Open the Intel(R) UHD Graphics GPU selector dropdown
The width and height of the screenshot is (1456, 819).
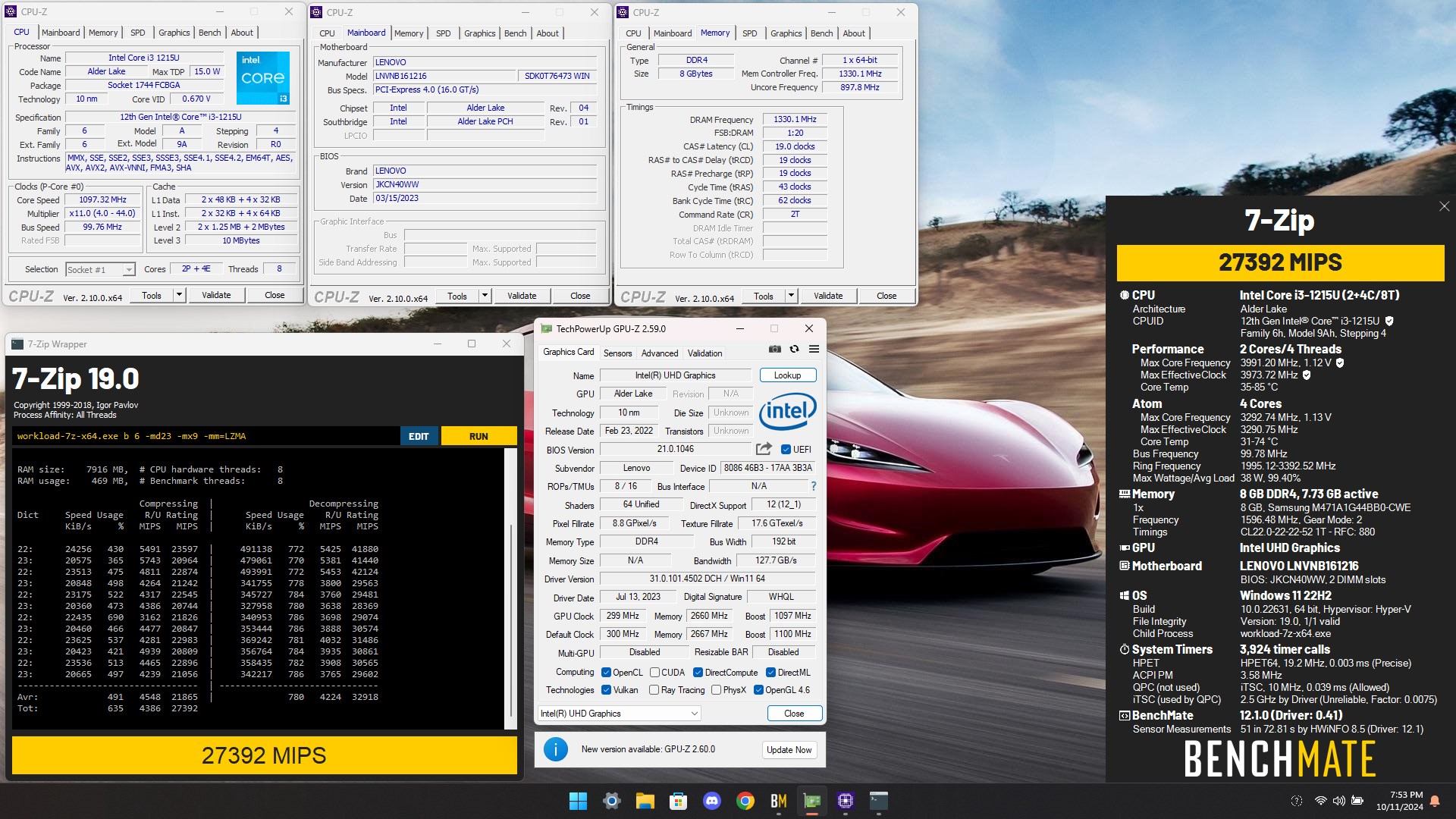point(619,714)
